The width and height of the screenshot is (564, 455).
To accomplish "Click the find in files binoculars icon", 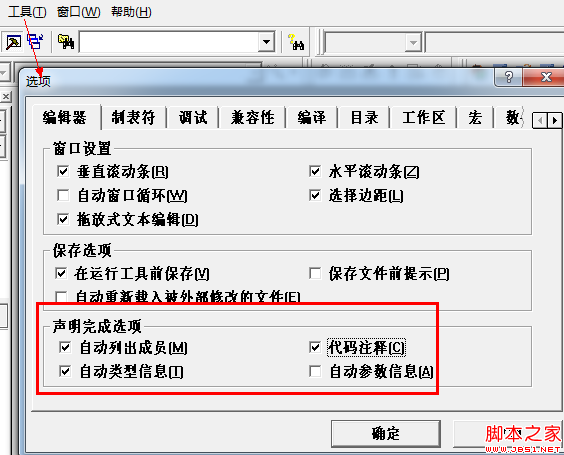I will [66, 42].
